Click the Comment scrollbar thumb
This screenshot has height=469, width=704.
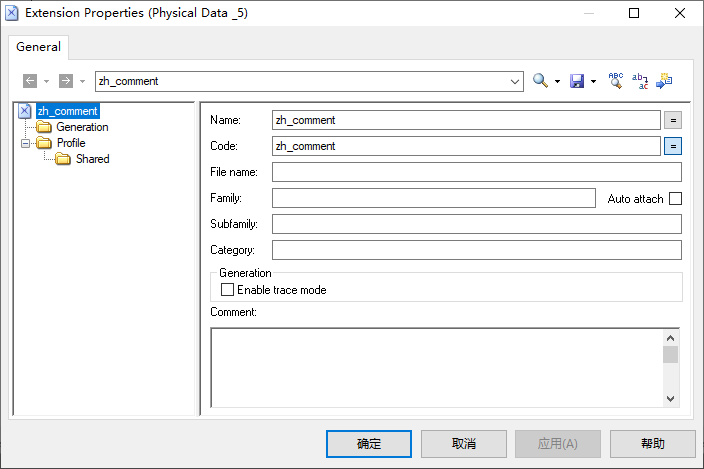[670, 355]
